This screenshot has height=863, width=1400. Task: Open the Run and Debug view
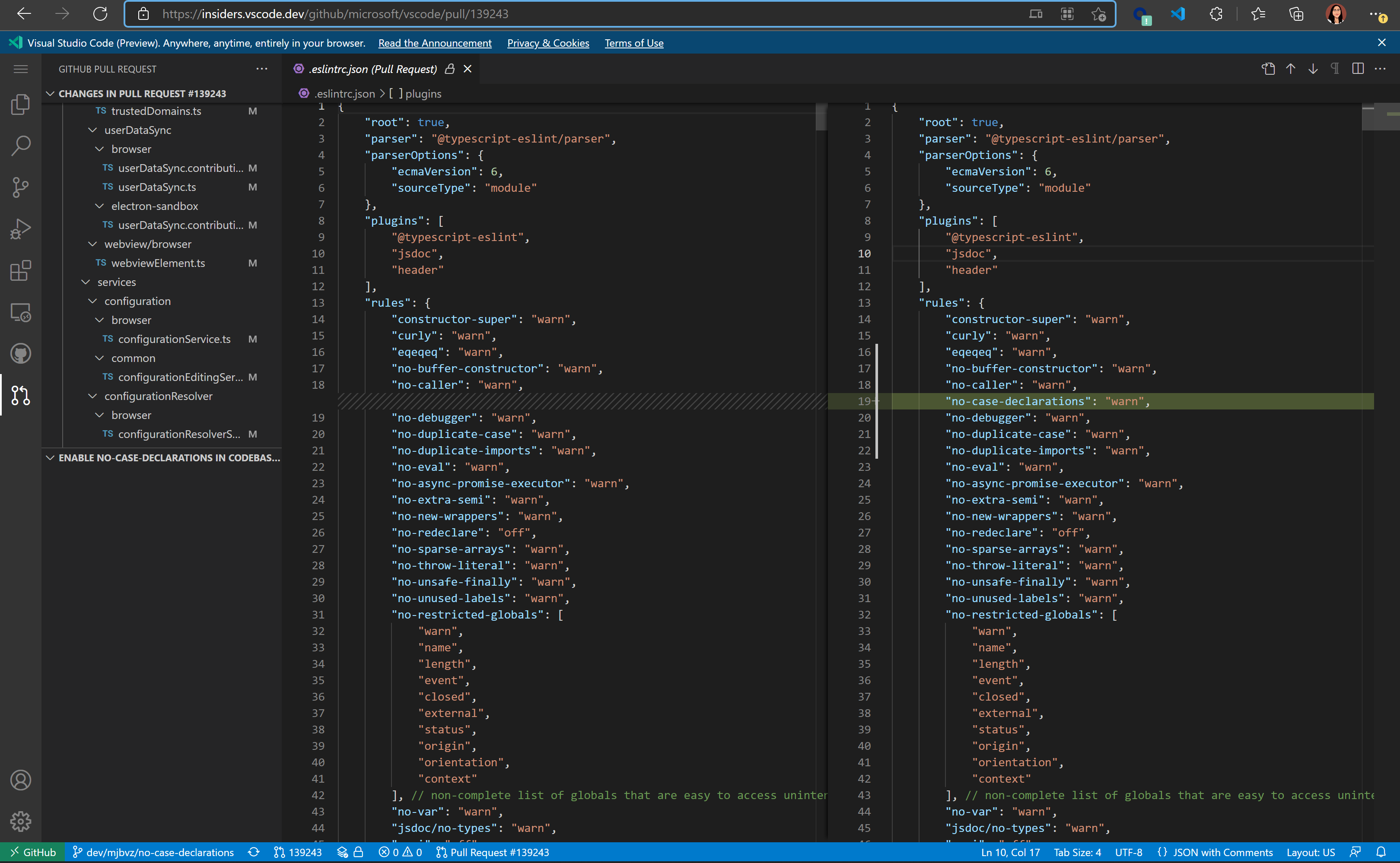21,228
